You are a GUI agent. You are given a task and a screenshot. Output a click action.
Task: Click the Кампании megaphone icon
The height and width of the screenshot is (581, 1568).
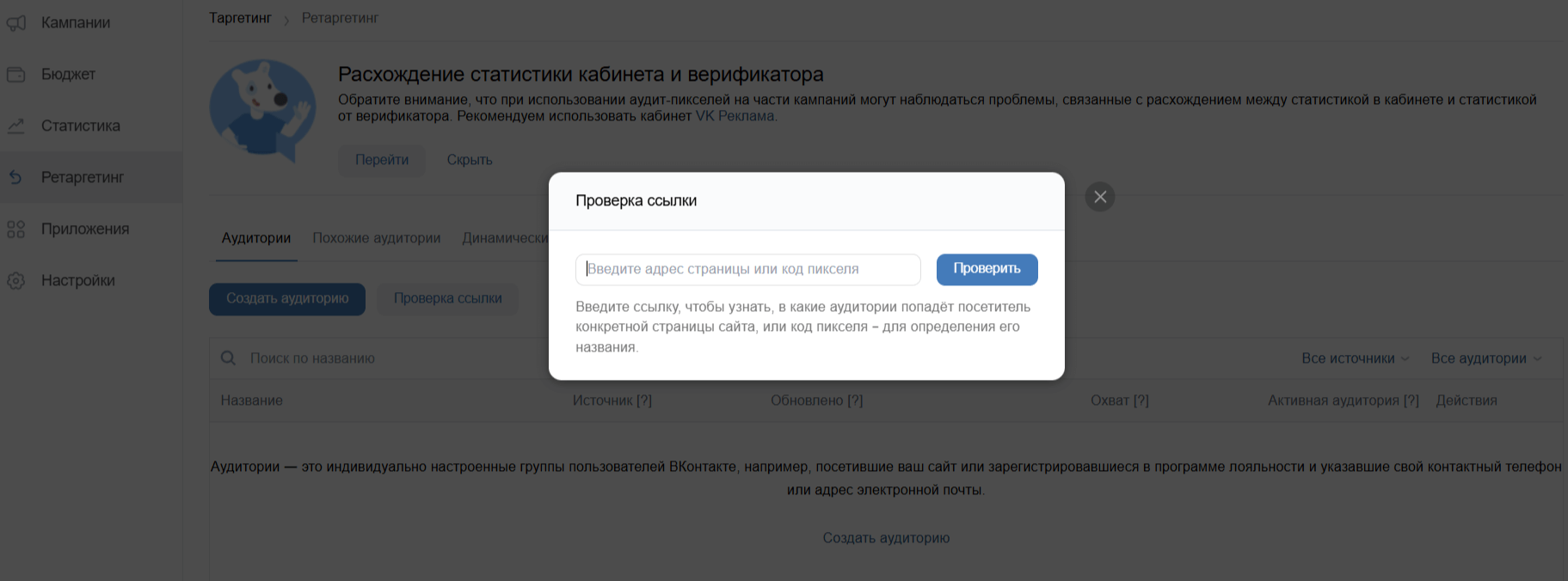coord(16,23)
